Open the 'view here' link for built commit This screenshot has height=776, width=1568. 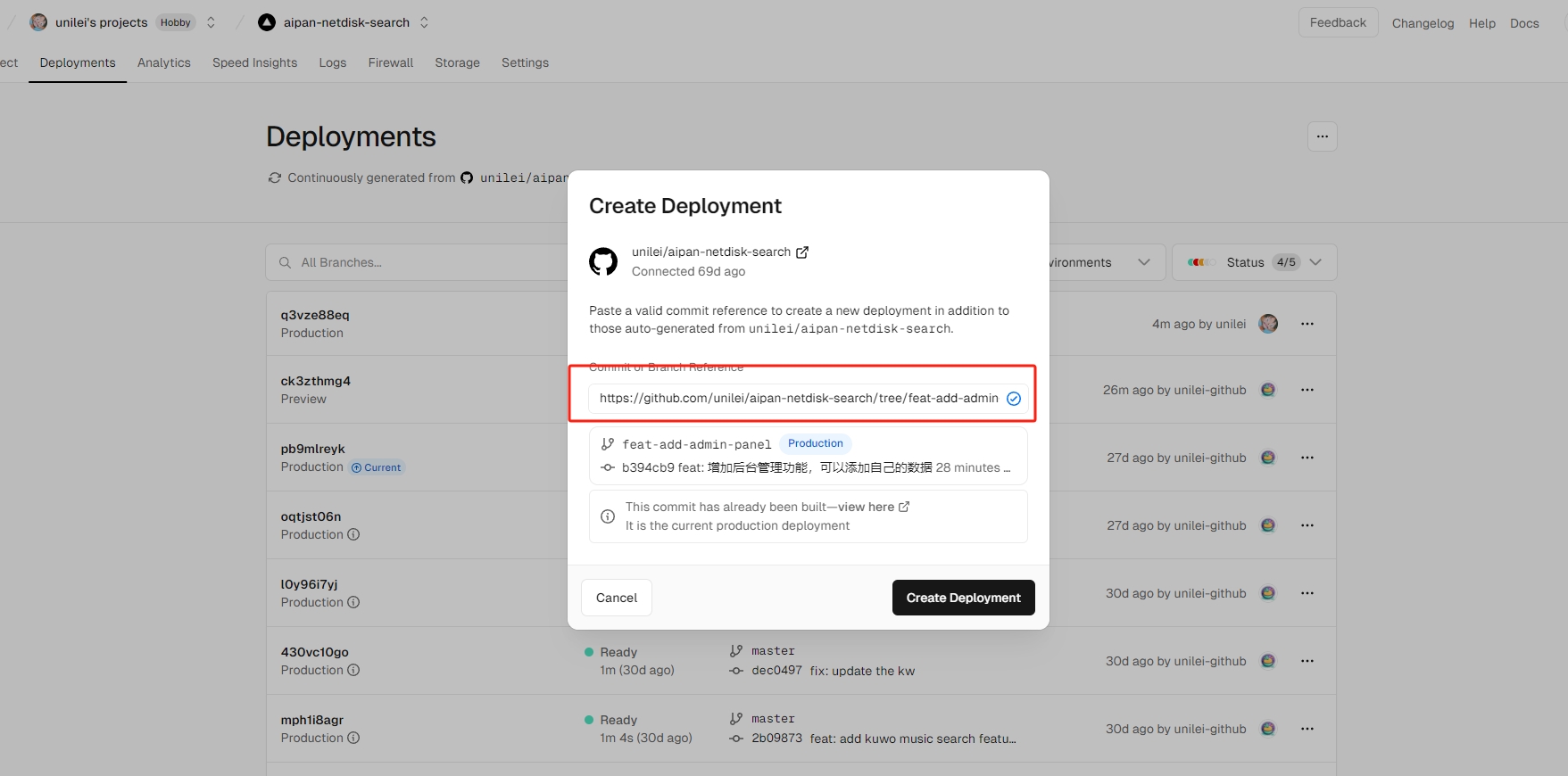[x=874, y=507]
